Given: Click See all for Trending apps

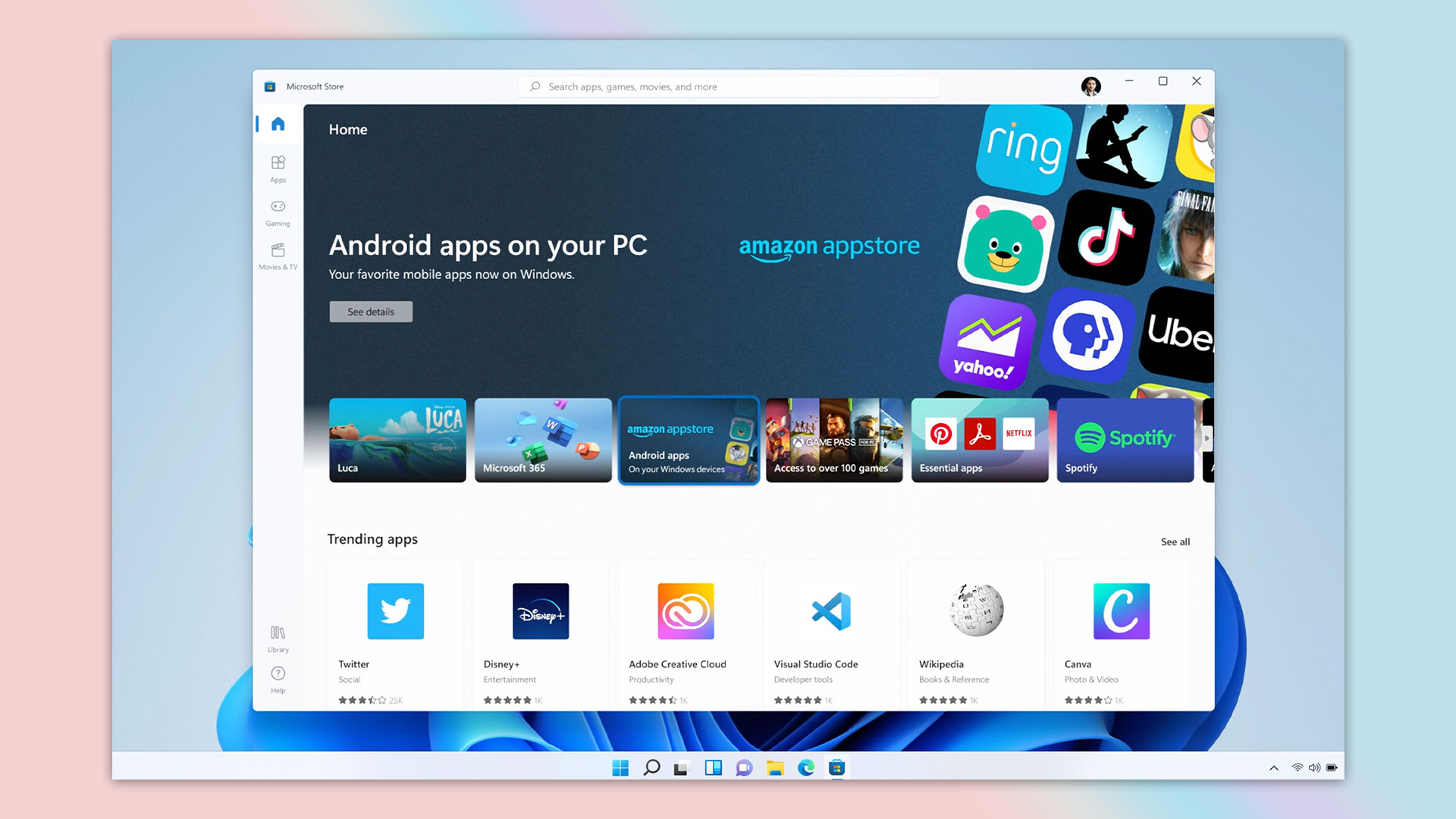Looking at the screenshot, I should pos(1175,541).
